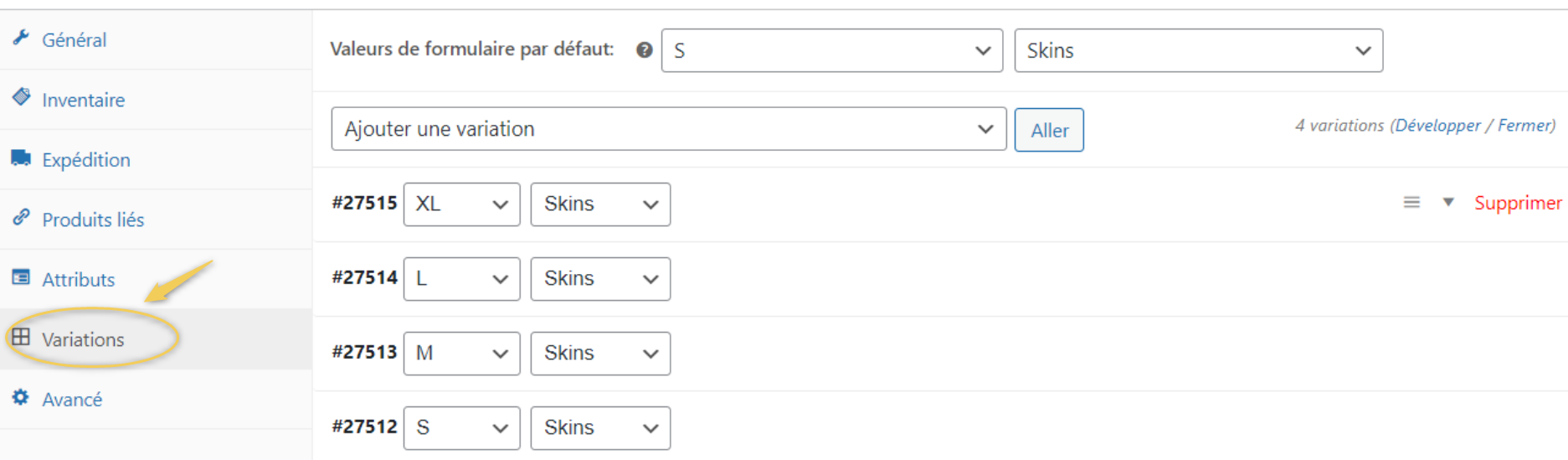Click the tag icon beside Inventaire

click(21, 97)
